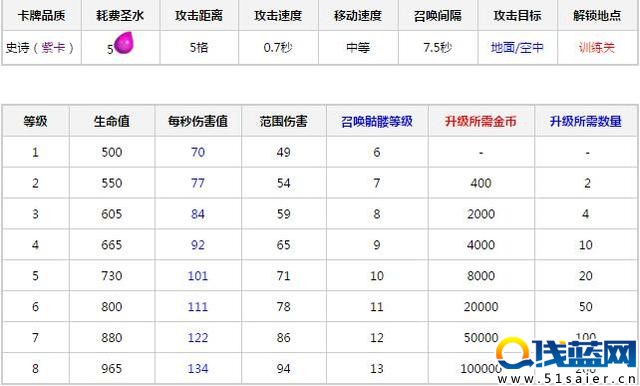Click the 召唤骷髅等级 column header
Screen dimensions: 640x386
[377, 121]
